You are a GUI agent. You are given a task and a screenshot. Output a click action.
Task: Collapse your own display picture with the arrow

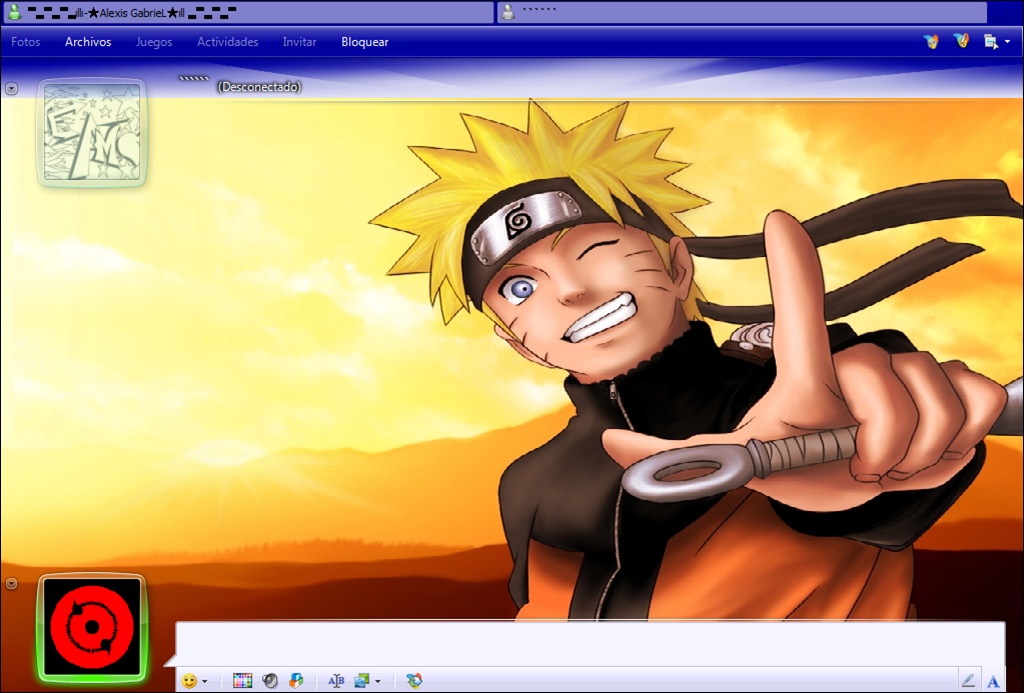click(11, 583)
